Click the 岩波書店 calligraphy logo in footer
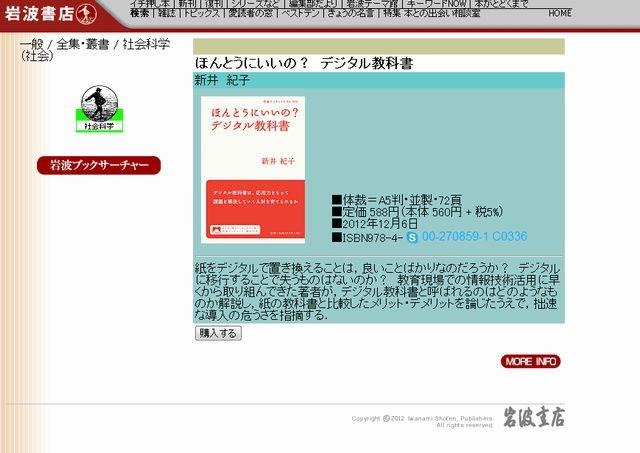Viewport: 640px width, 453px height. pos(534,417)
